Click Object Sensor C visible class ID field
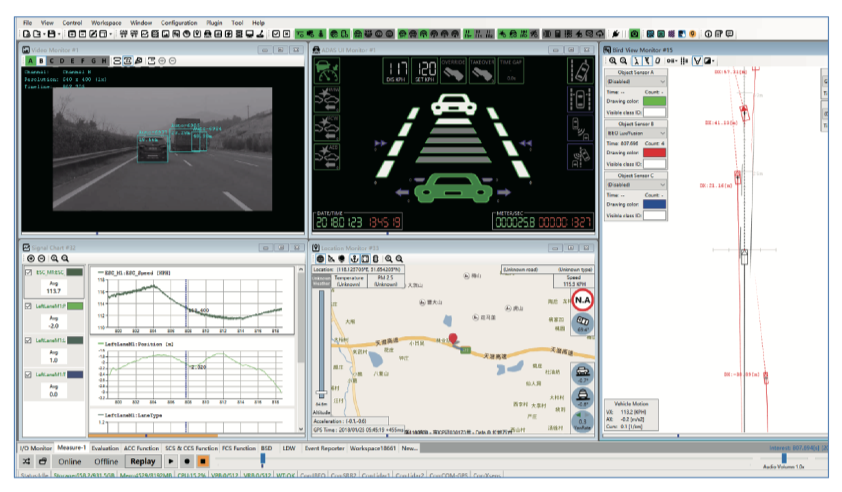Image resolution: width=842 pixels, height=492 pixels. pyautogui.click(x=654, y=215)
